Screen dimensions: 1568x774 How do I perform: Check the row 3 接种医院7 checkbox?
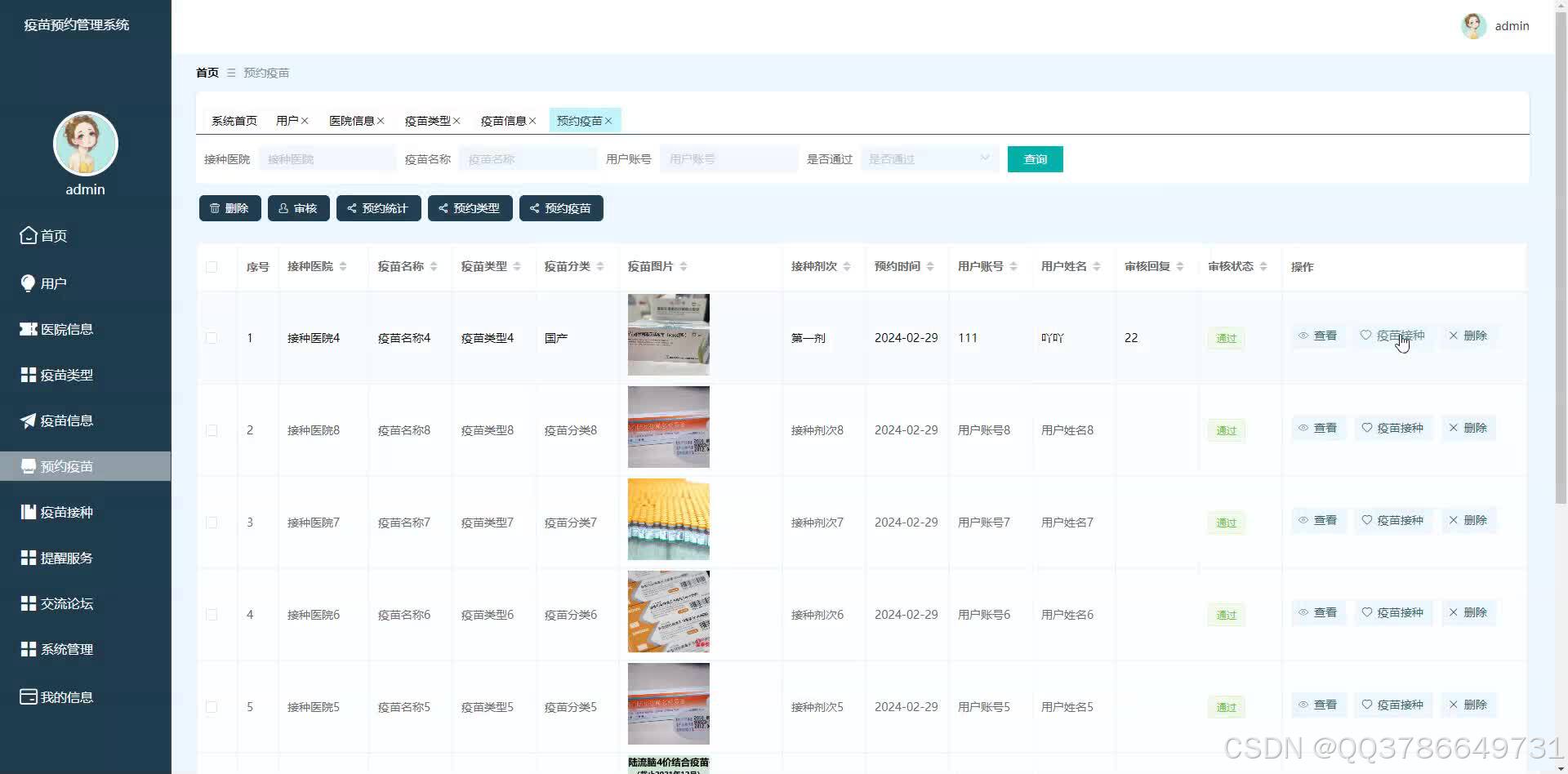(x=212, y=523)
